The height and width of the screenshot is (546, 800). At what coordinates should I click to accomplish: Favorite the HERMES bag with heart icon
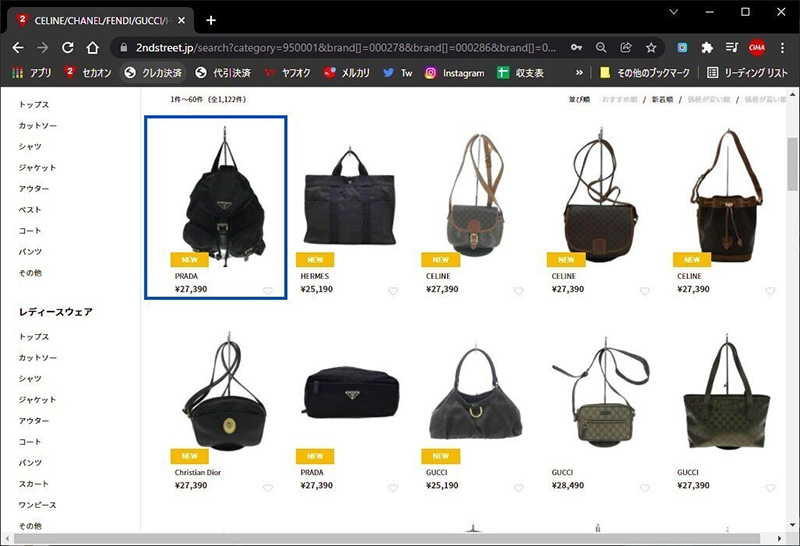coord(393,292)
